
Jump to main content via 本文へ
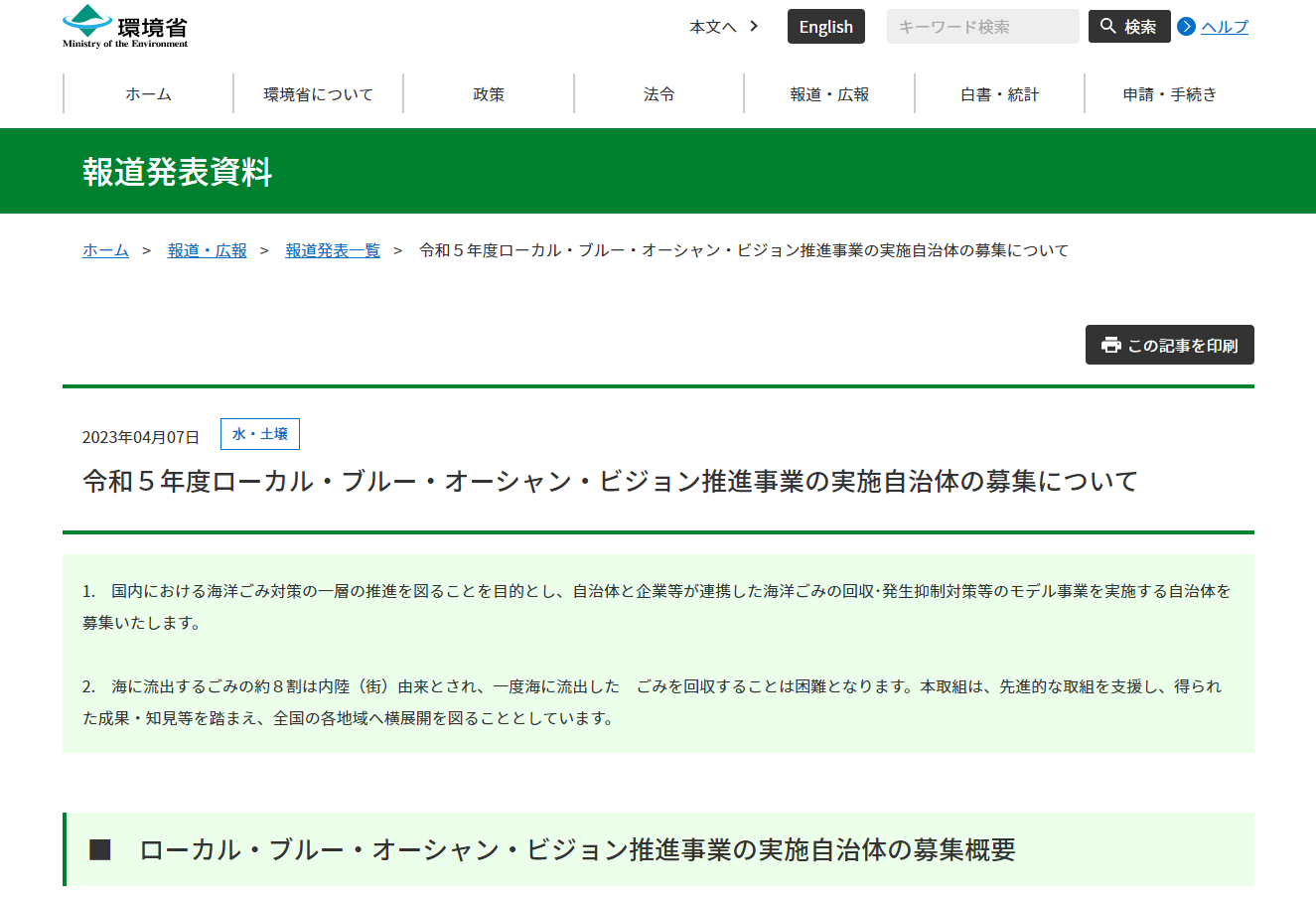[x=713, y=27]
